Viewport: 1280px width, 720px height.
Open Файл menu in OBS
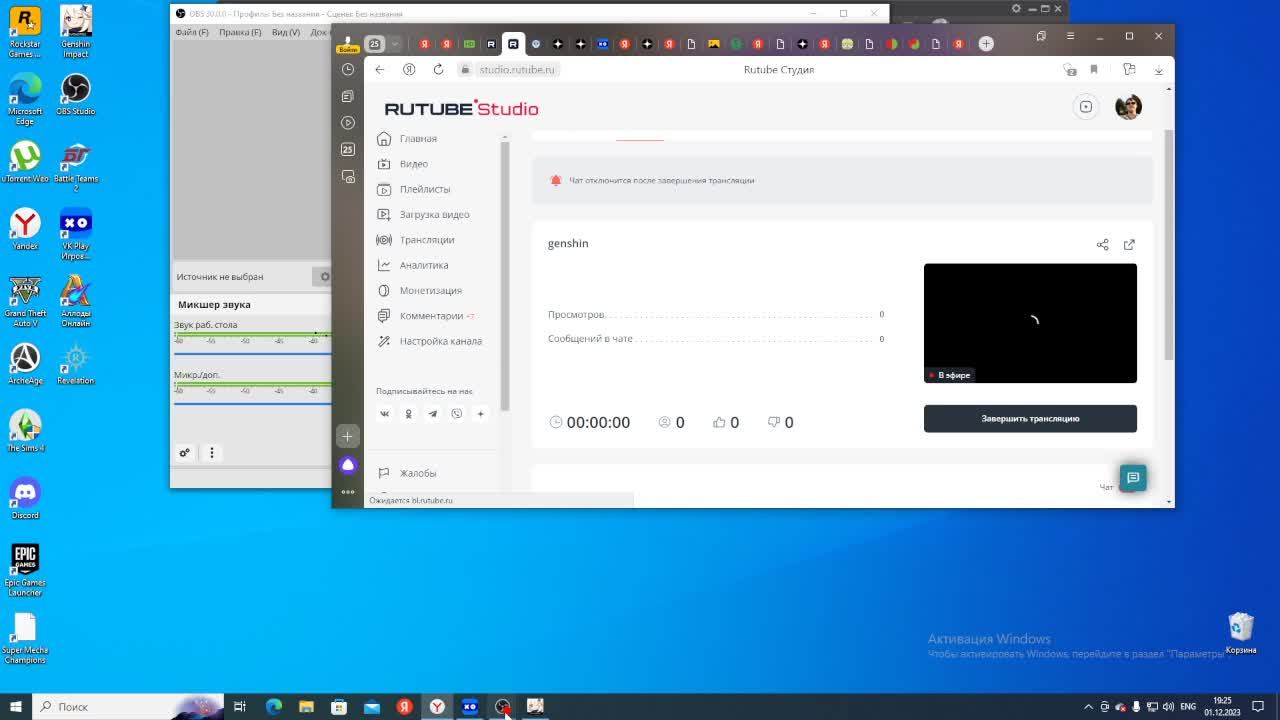click(x=192, y=32)
